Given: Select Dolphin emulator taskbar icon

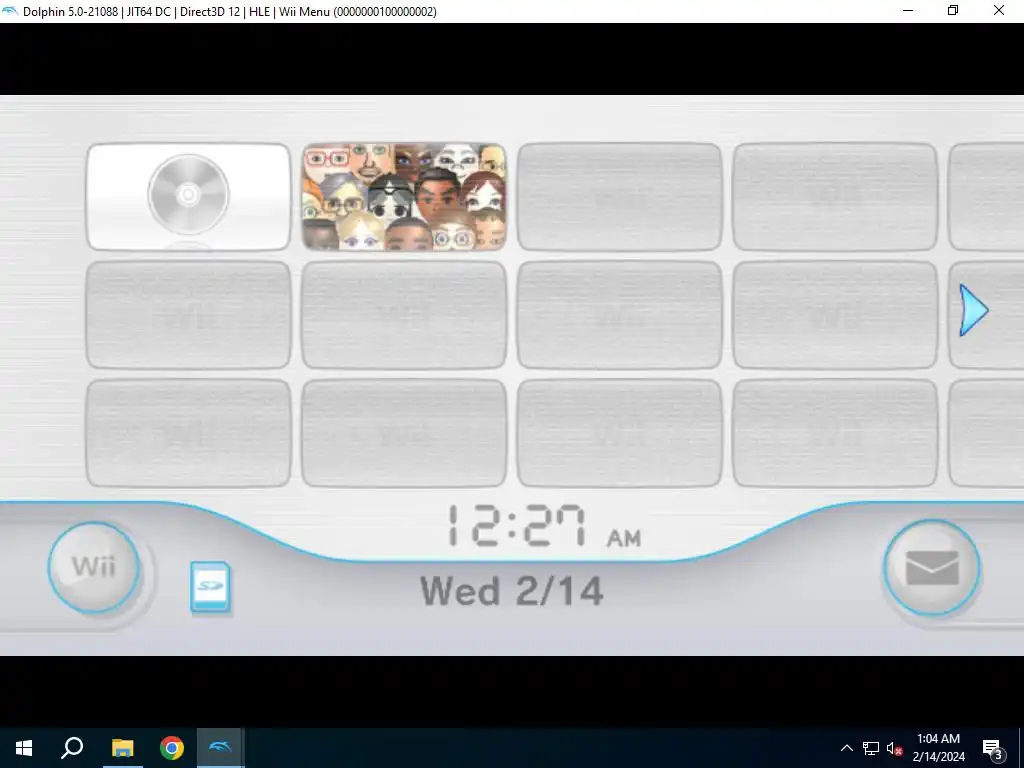Looking at the screenshot, I should [220, 748].
